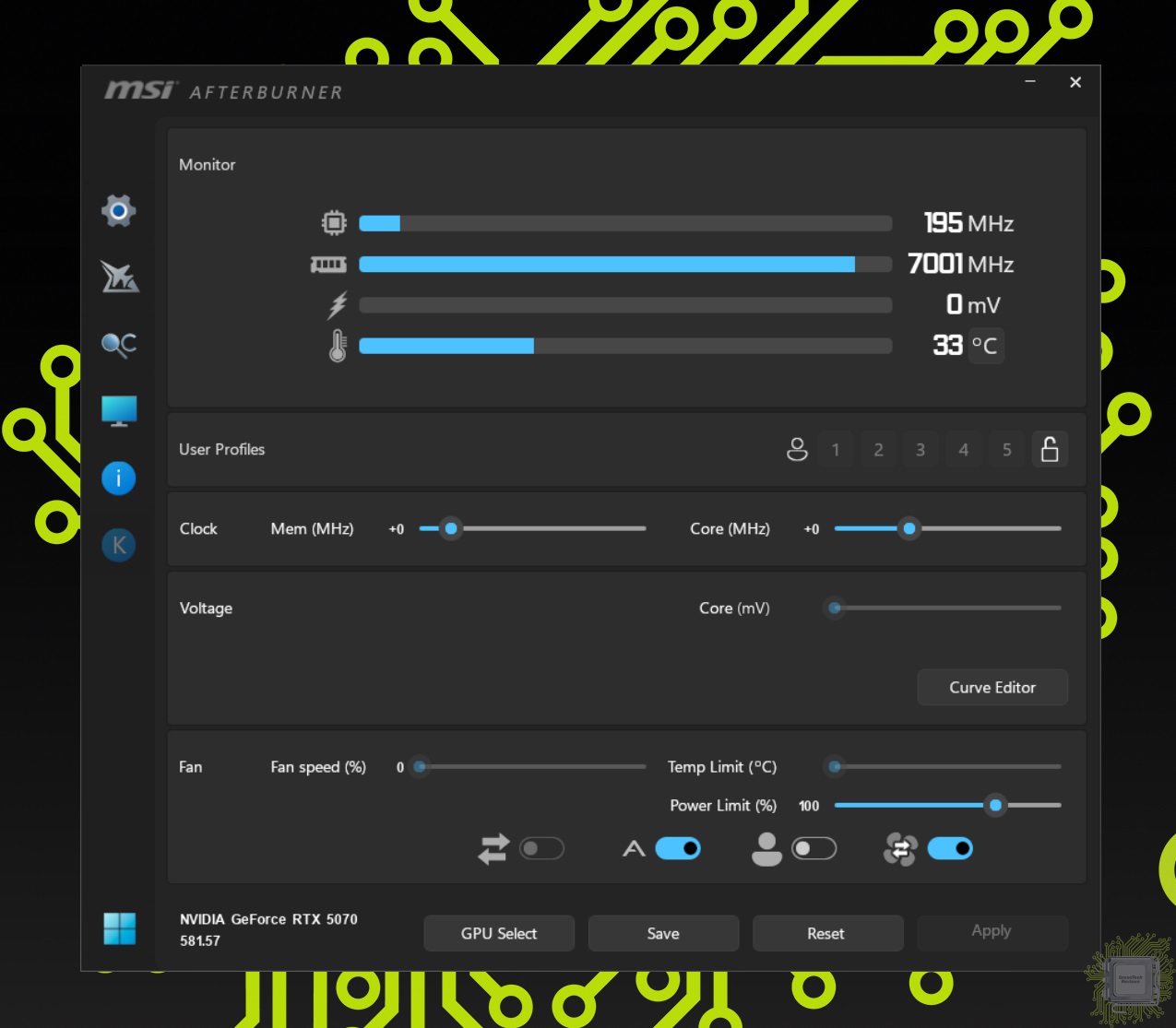Select user profile slot 3
This screenshot has height=1028, width=1176.
pos(921,450)
